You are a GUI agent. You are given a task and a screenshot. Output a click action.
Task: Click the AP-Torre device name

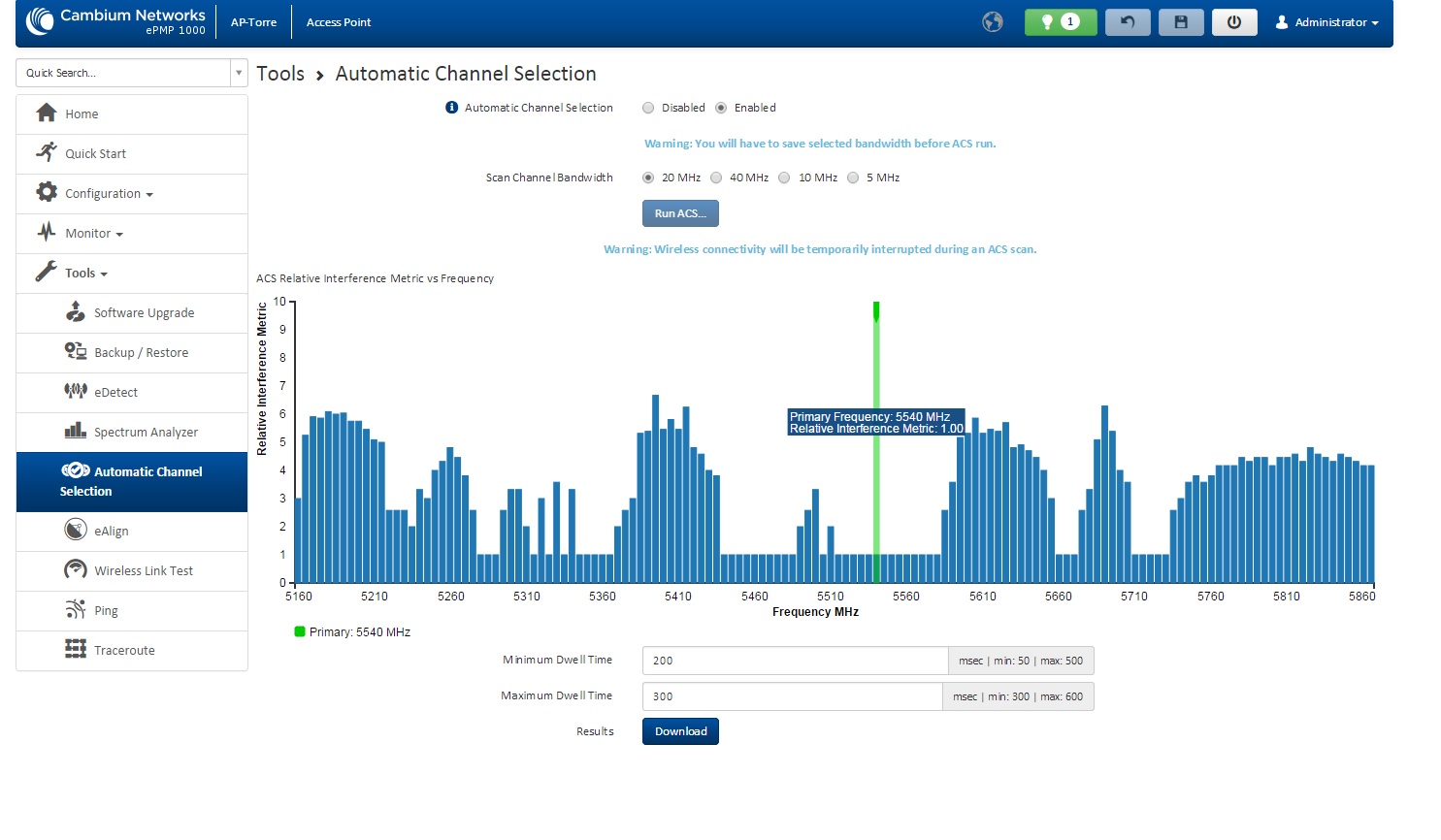point(253,22)
